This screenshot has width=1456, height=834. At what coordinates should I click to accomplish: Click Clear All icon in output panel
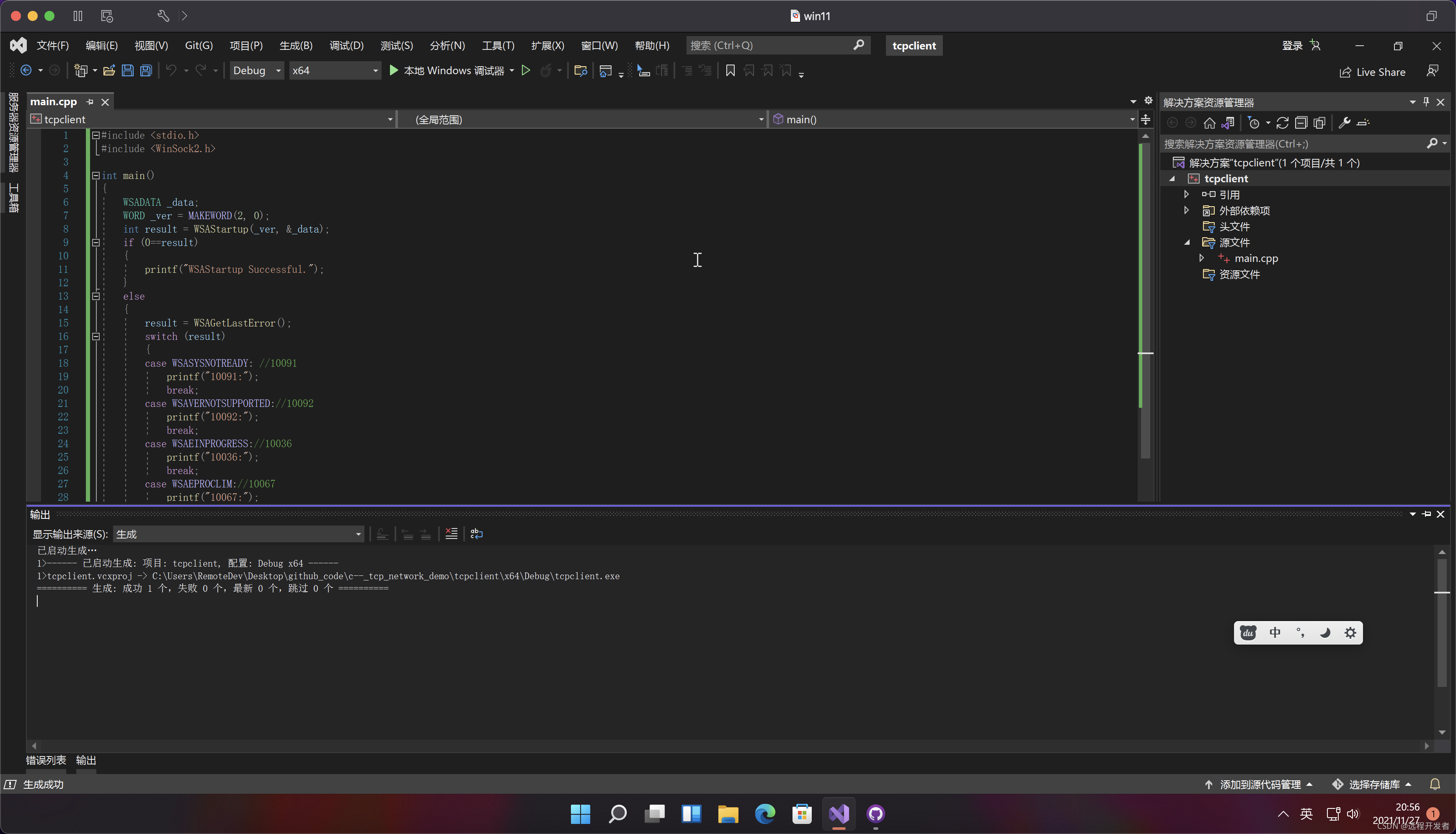coord(451,534)
